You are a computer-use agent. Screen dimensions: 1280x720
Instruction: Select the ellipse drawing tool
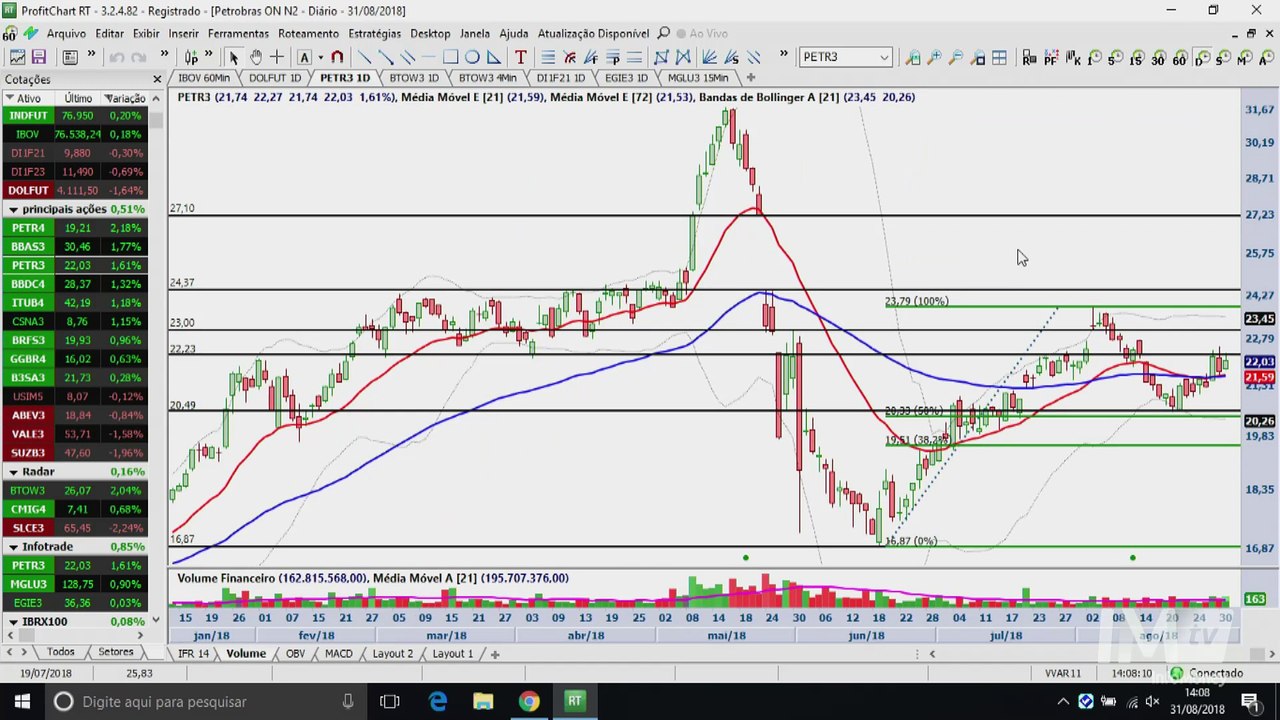(472, 57)
